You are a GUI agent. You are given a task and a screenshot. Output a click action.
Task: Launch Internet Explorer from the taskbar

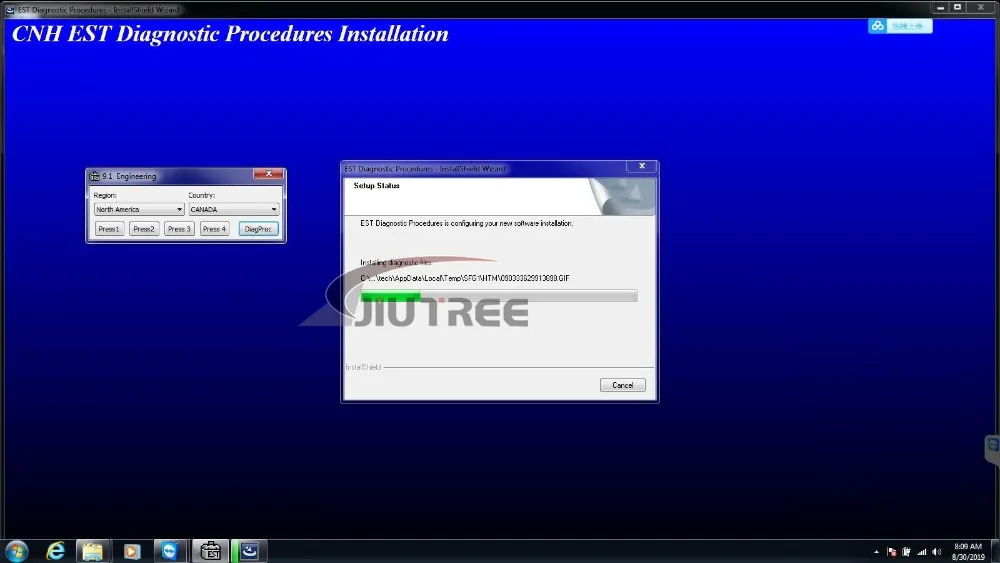point(56,551)
